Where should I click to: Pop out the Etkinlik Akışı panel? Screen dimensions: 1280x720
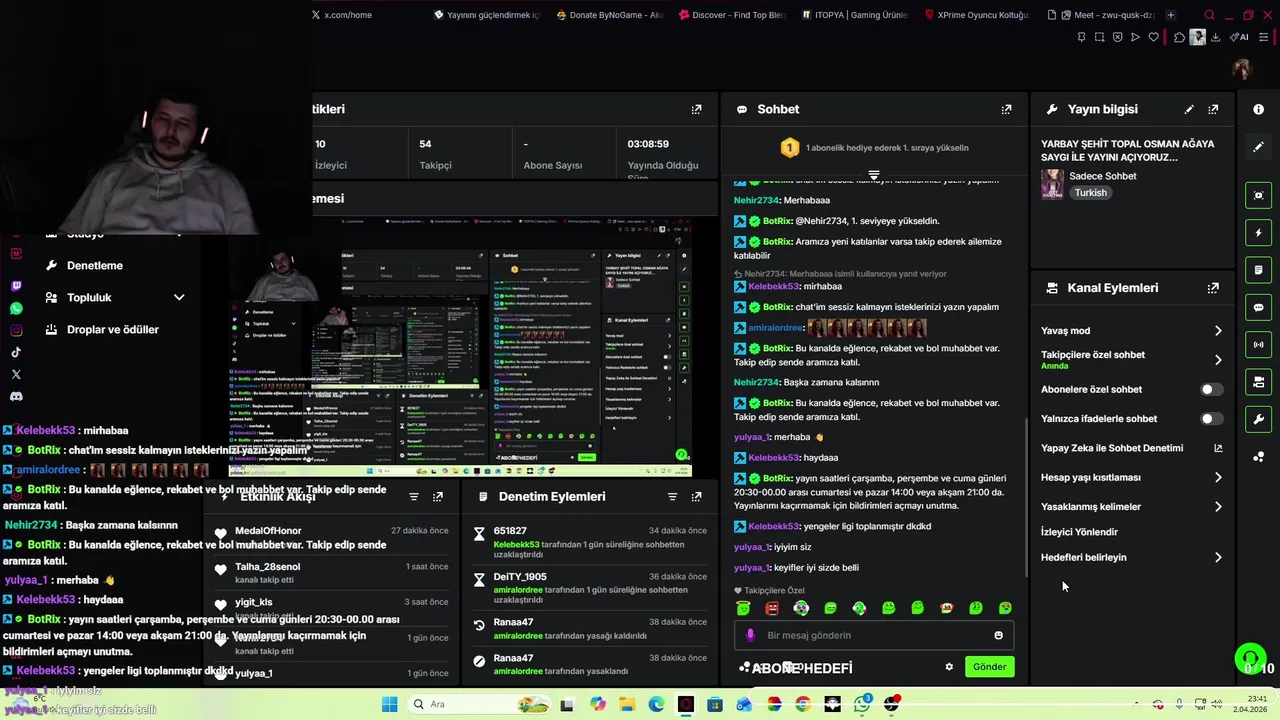[438, 497]
